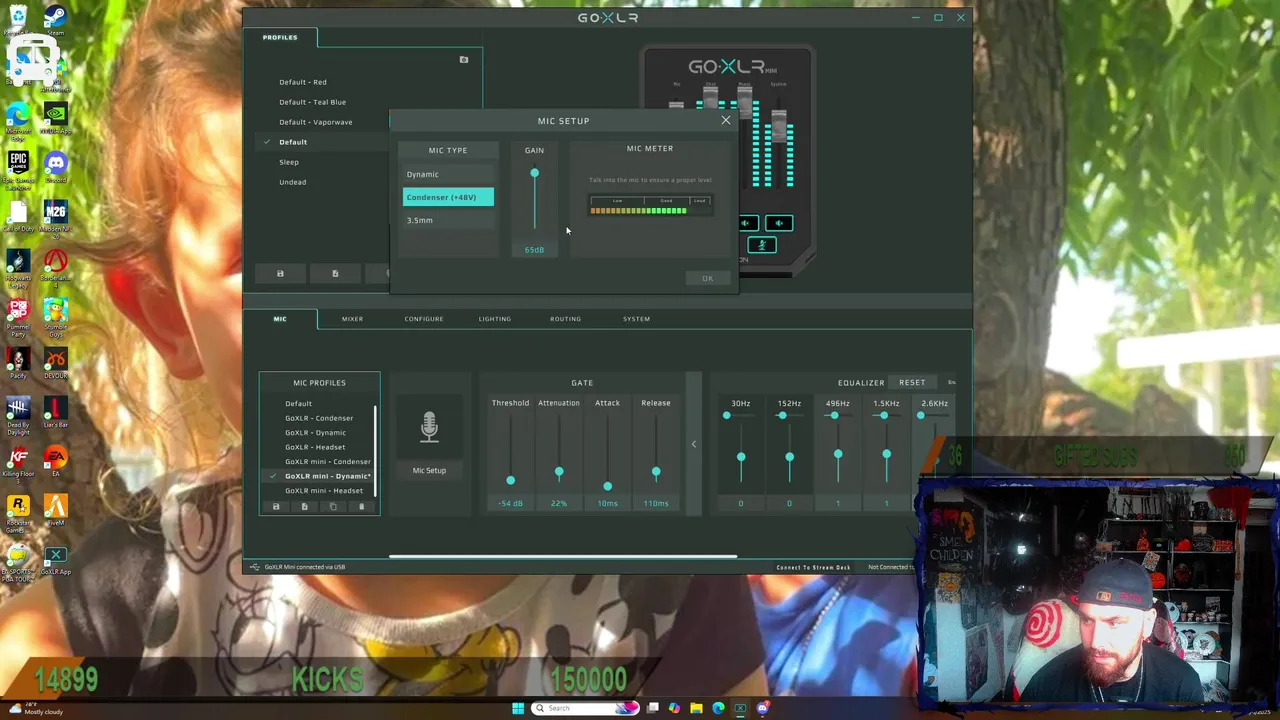
Task: Select GoXLR - Headset mic profile
Action: click(x=315, y=447)
